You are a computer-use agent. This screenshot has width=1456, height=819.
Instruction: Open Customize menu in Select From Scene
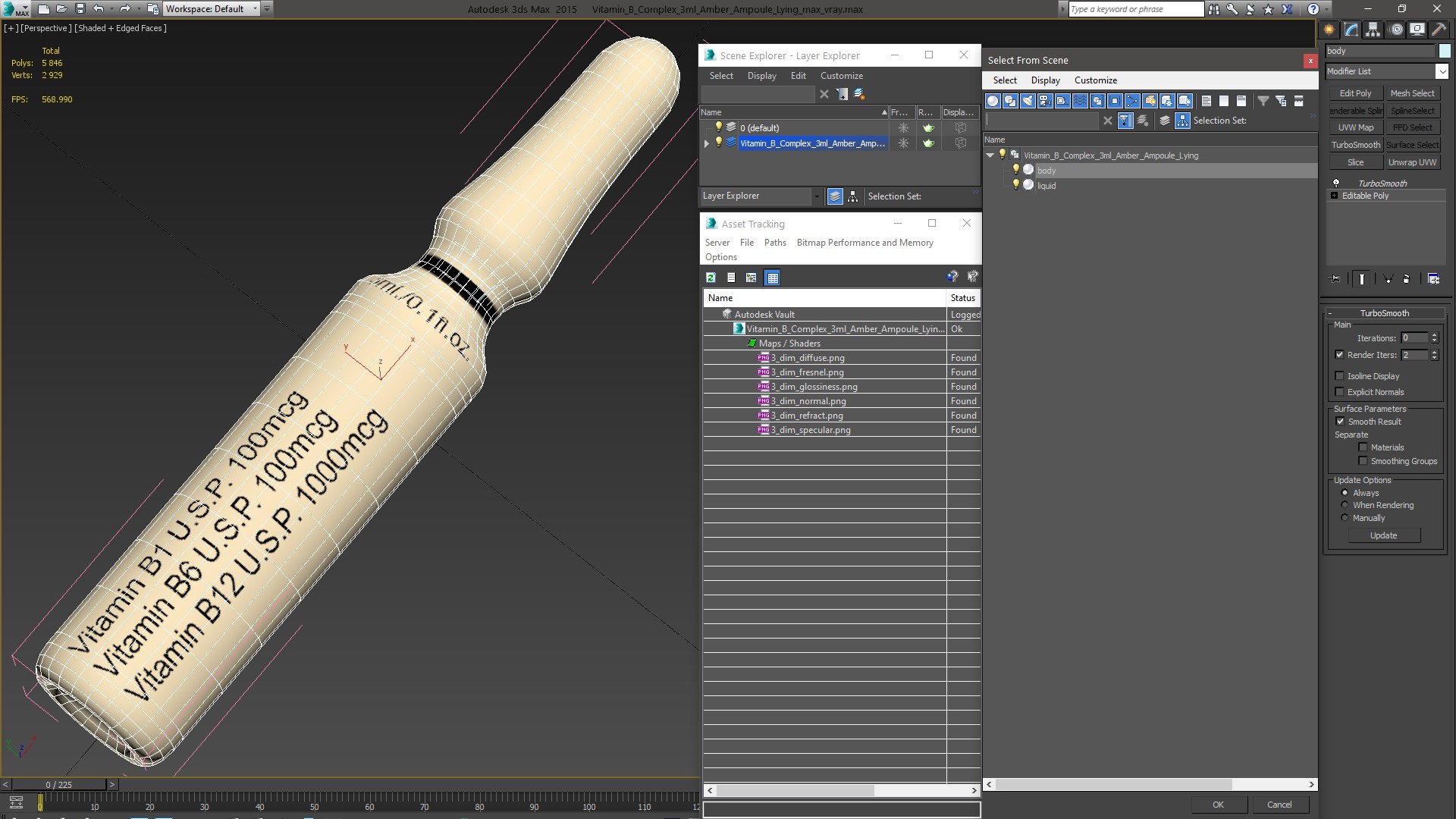(1095, 80)
